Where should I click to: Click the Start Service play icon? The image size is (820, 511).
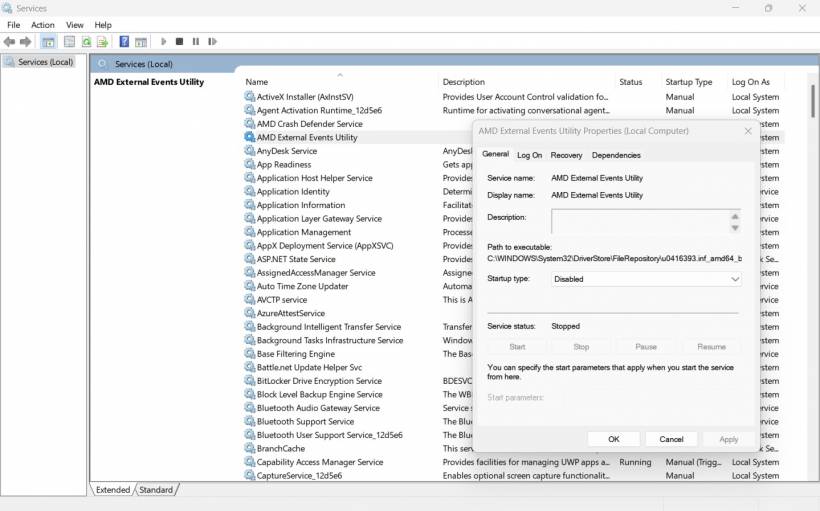163,41
